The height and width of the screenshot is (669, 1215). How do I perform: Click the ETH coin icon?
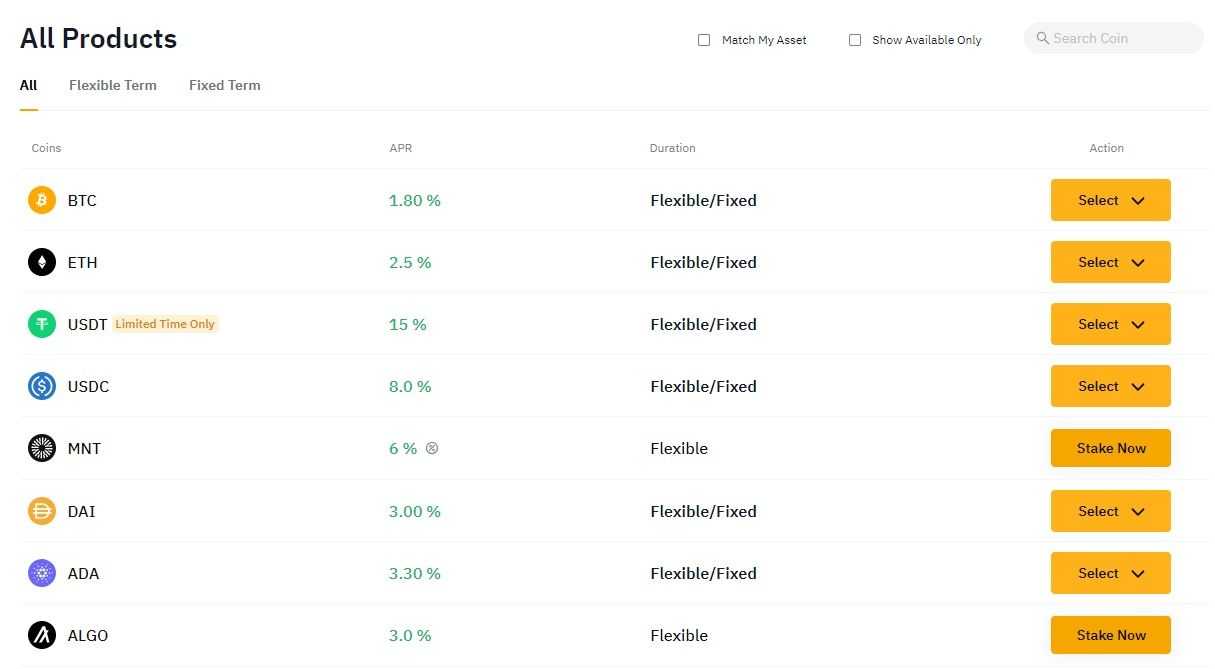pyautogui.click(x=41, y=262)
